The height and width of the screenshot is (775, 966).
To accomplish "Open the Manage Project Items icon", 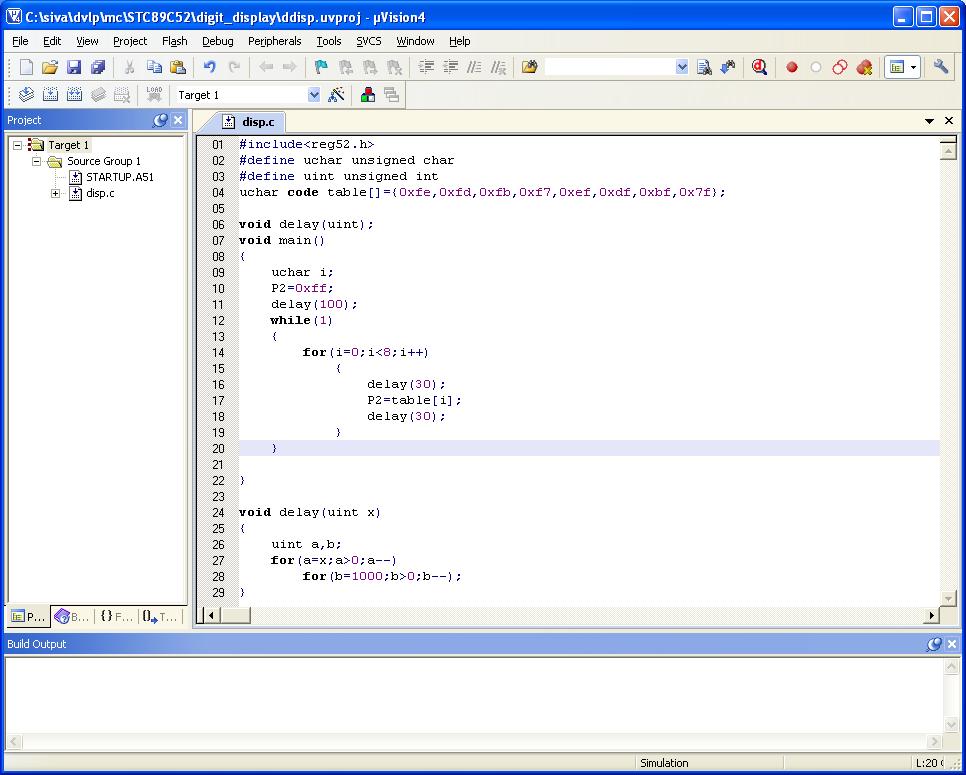I will 366,94.
